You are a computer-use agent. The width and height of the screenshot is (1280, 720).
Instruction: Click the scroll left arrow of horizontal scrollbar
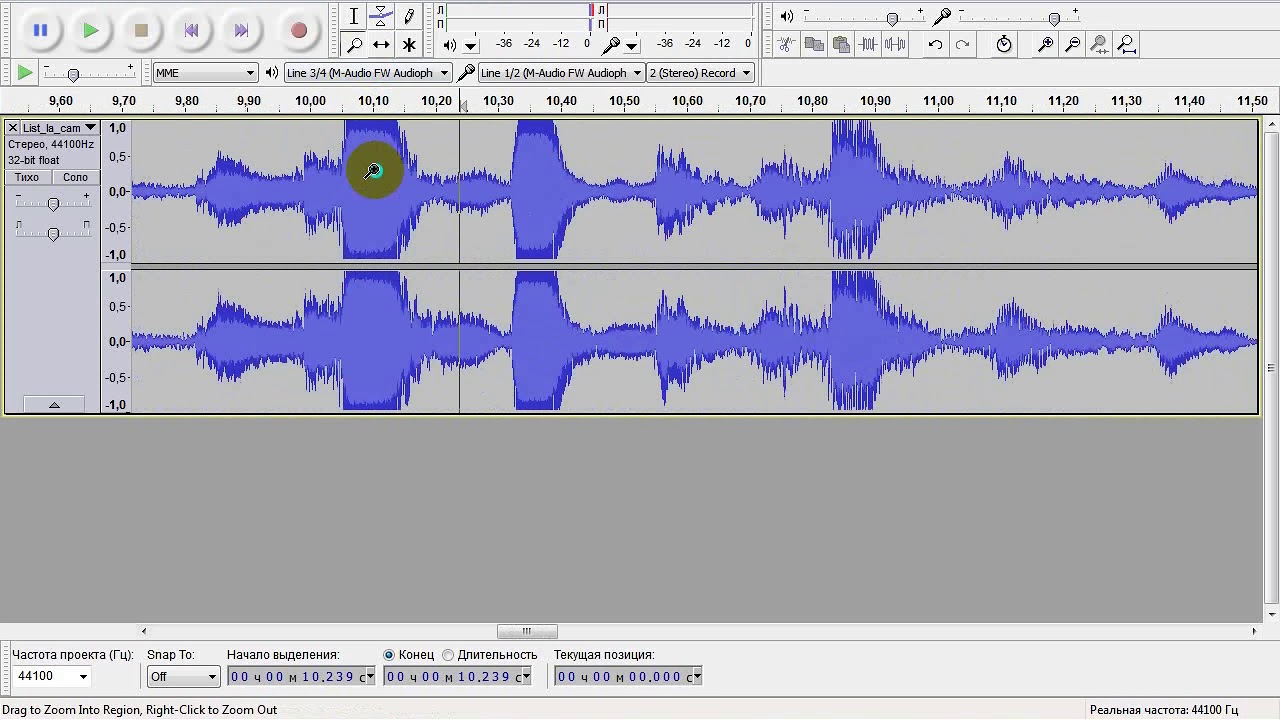point(144,631)
